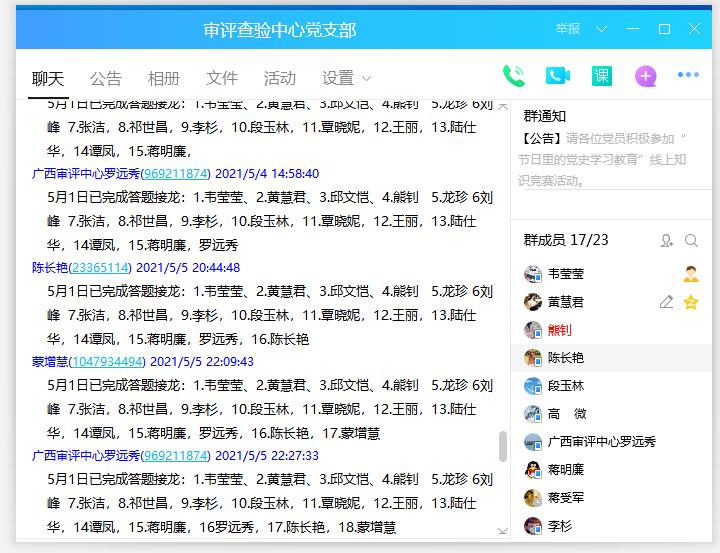Select member name 蒋受军
Viewport: 720px width, 553px height.
tap(566, 498)
